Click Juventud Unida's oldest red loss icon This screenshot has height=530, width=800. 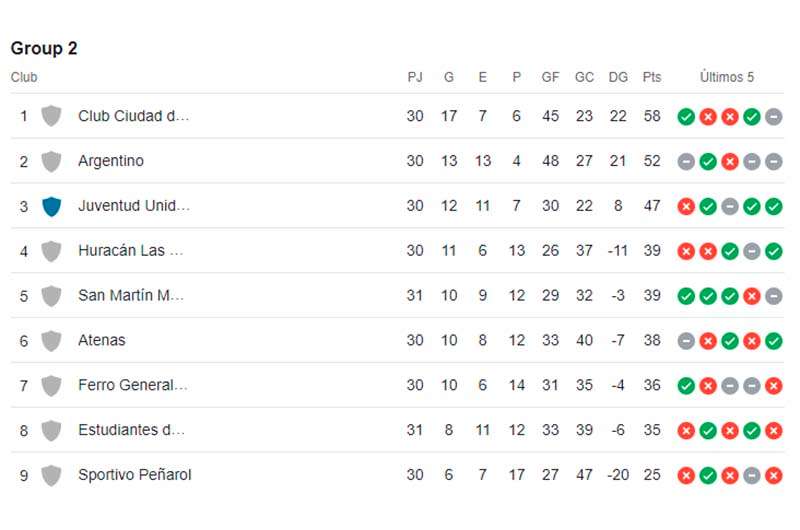click(686, 206)
